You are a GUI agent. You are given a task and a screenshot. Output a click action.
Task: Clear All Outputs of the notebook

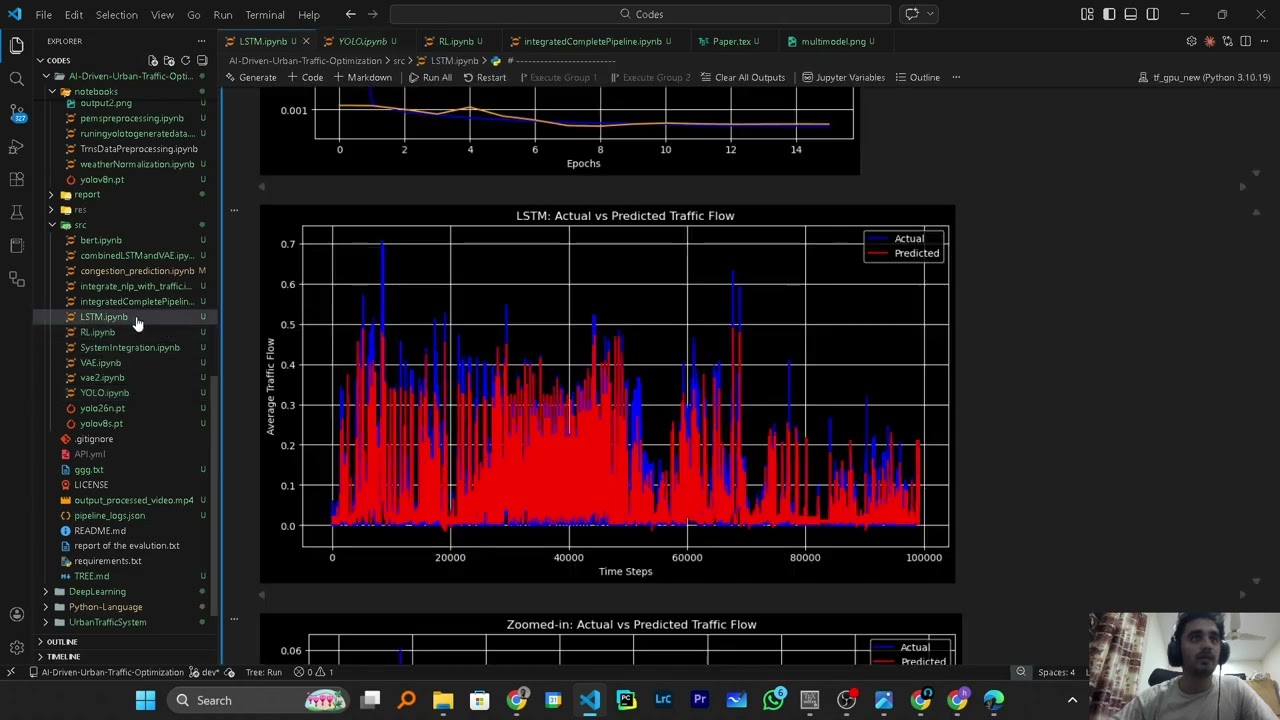pyautogui.click(x=742, y=77)
